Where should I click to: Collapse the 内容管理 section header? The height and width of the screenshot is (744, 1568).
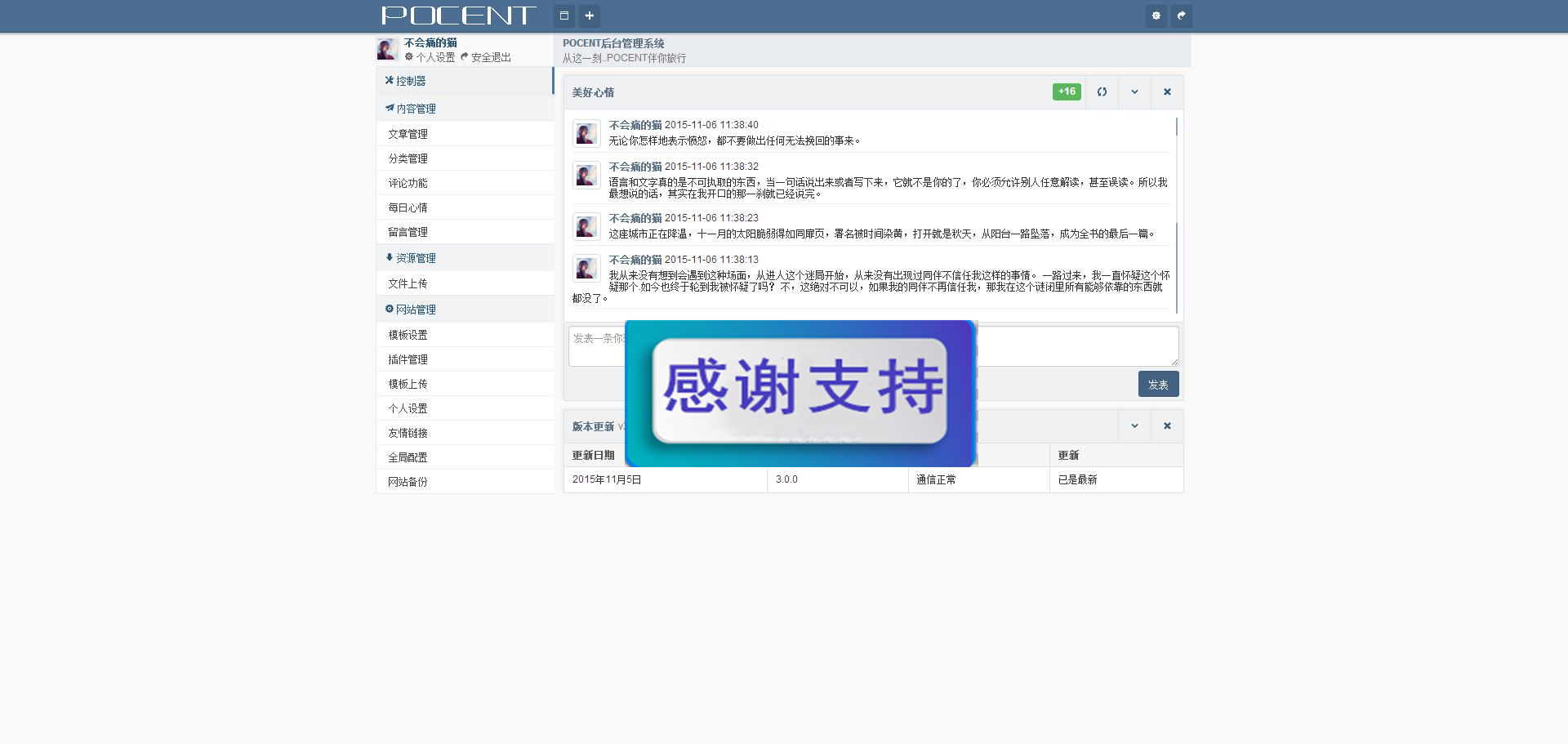(x=465, y=109)
